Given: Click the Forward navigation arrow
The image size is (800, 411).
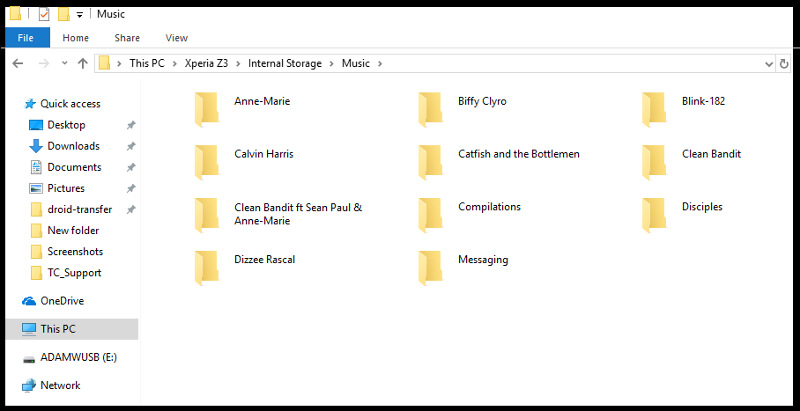Looking at the screenshot, I should (44, 63).
